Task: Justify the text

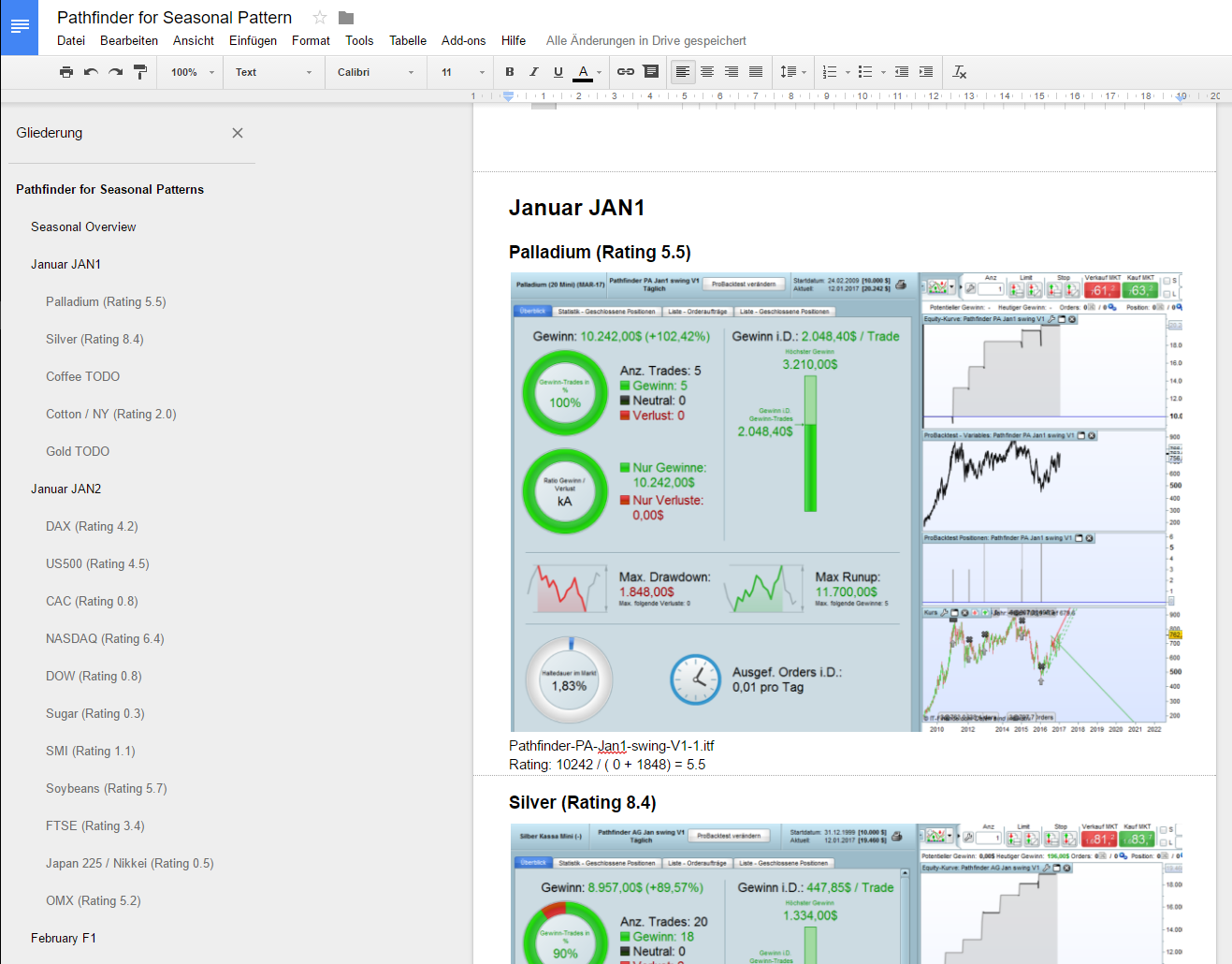Action: 756,72
